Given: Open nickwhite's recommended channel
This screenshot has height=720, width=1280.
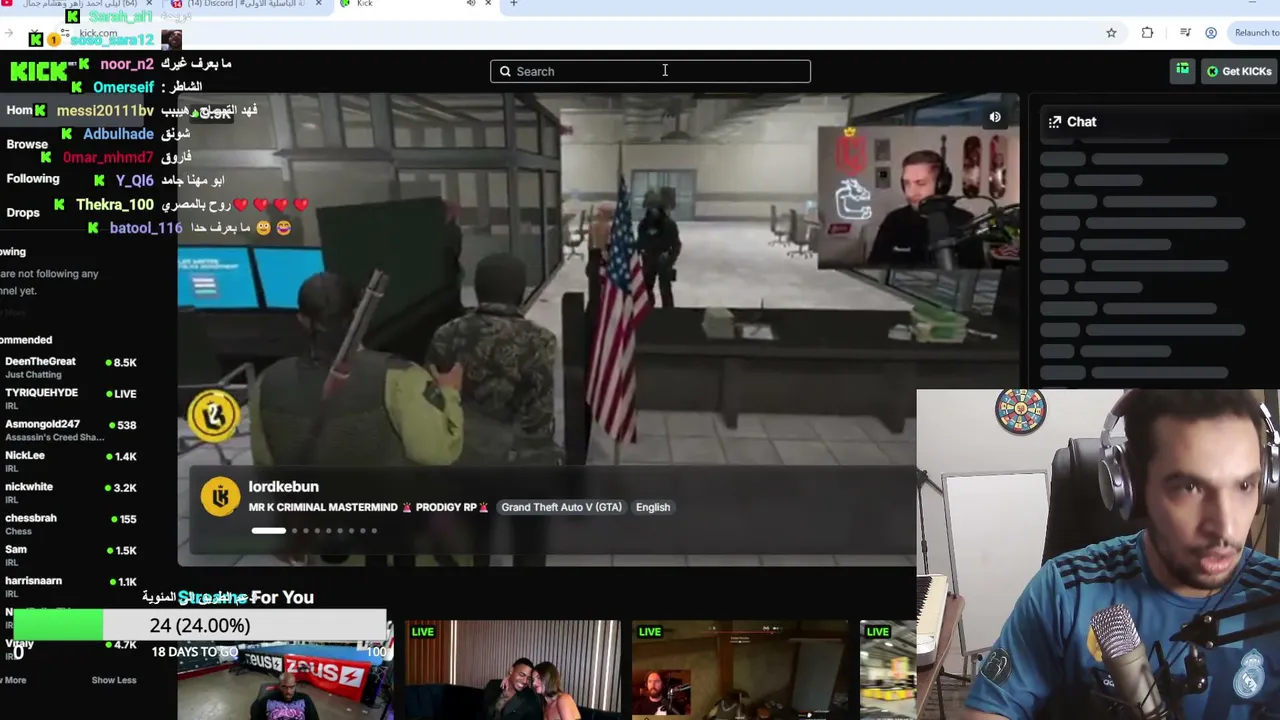Looking at the screenshot, I should (x=70, y=492).
